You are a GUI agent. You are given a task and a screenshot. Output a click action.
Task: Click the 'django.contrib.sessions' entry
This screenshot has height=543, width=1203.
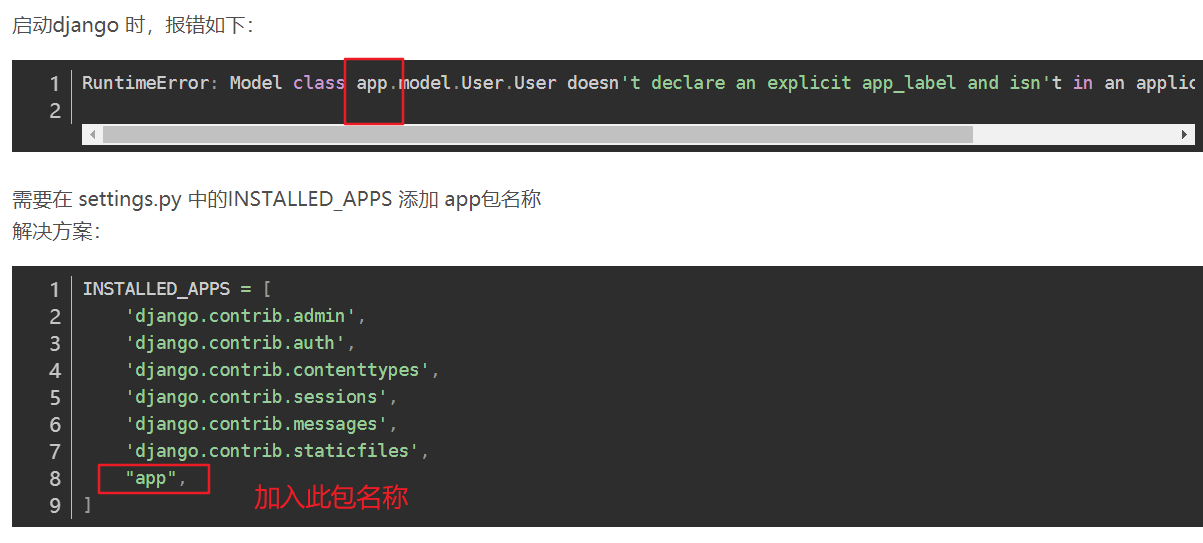pos(251,397)
